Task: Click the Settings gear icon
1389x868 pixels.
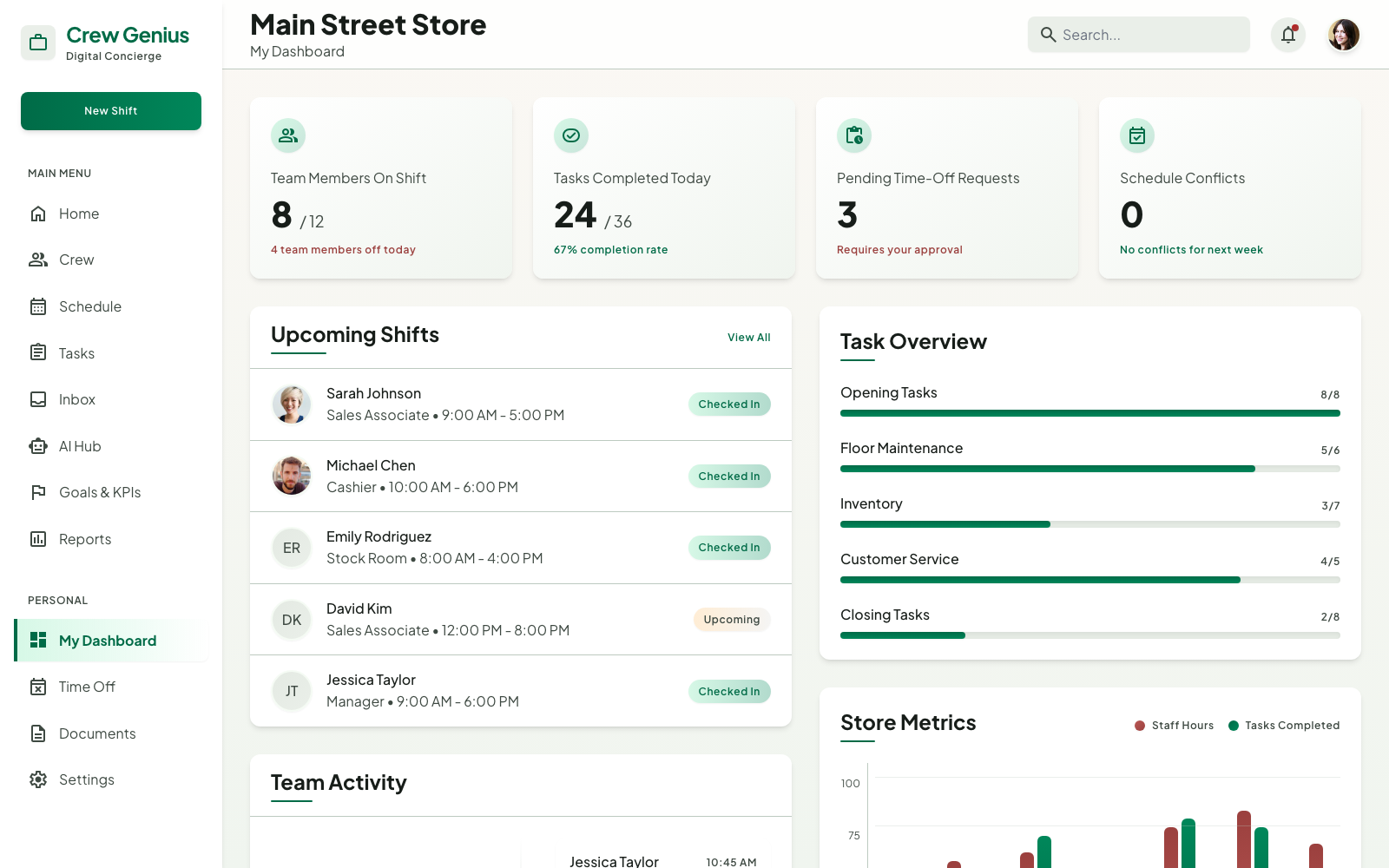Action: 38,779
